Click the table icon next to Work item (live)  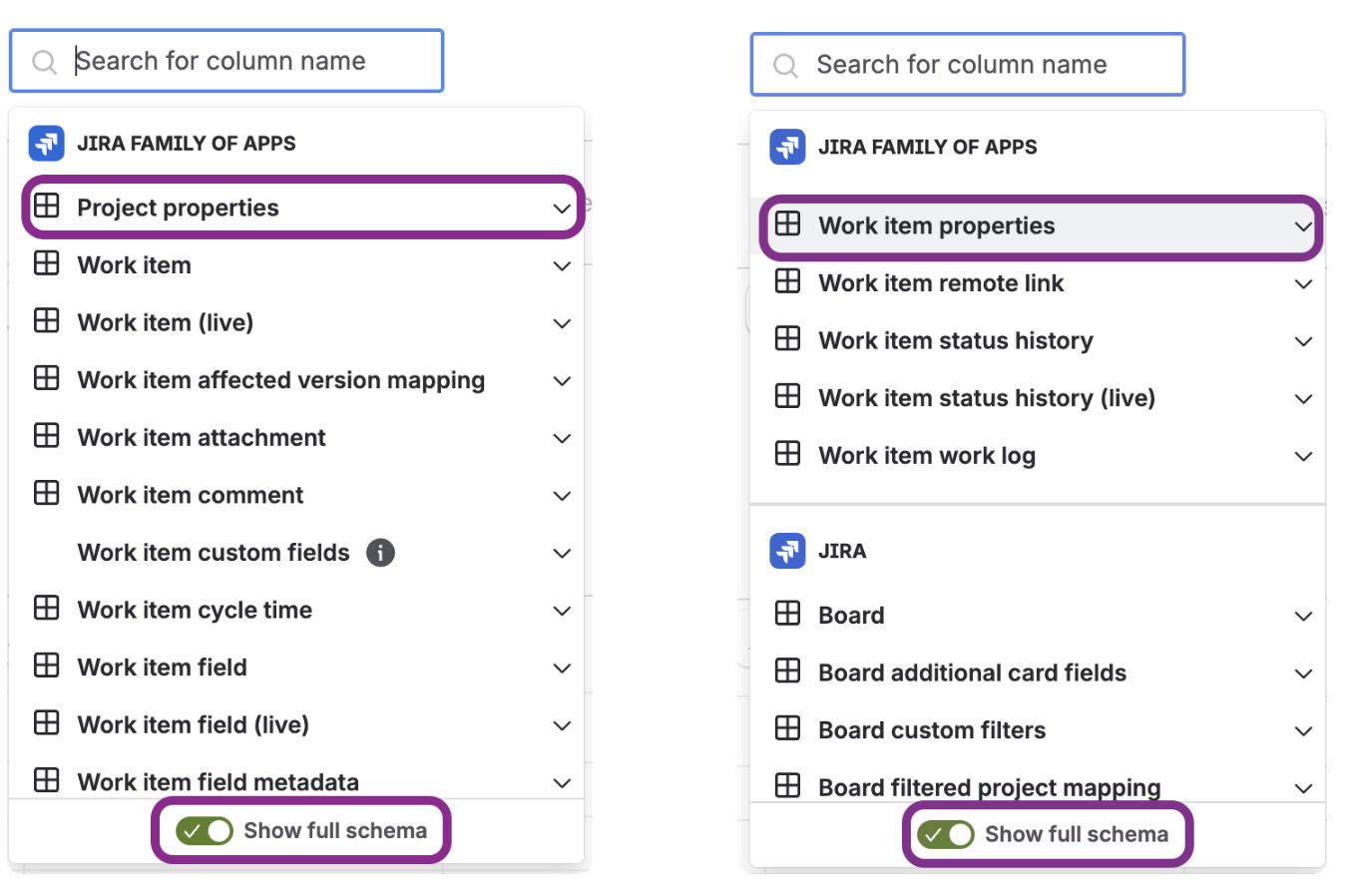coord(47,321)
